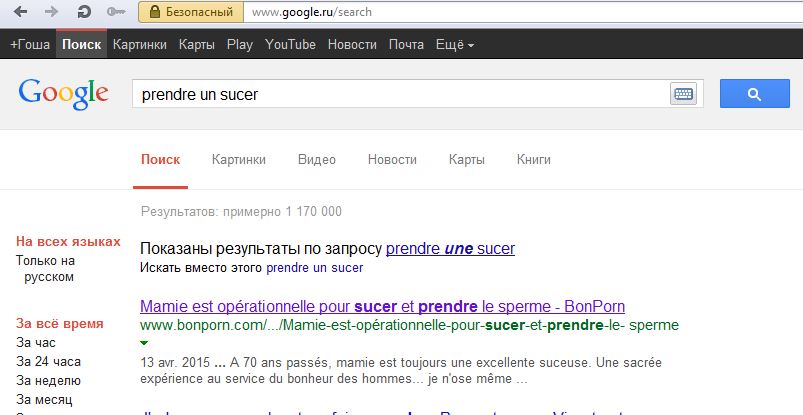Switch to the Видео results tab
The image size is (803, 415).
pyautogui.click(x=316, y=160)
